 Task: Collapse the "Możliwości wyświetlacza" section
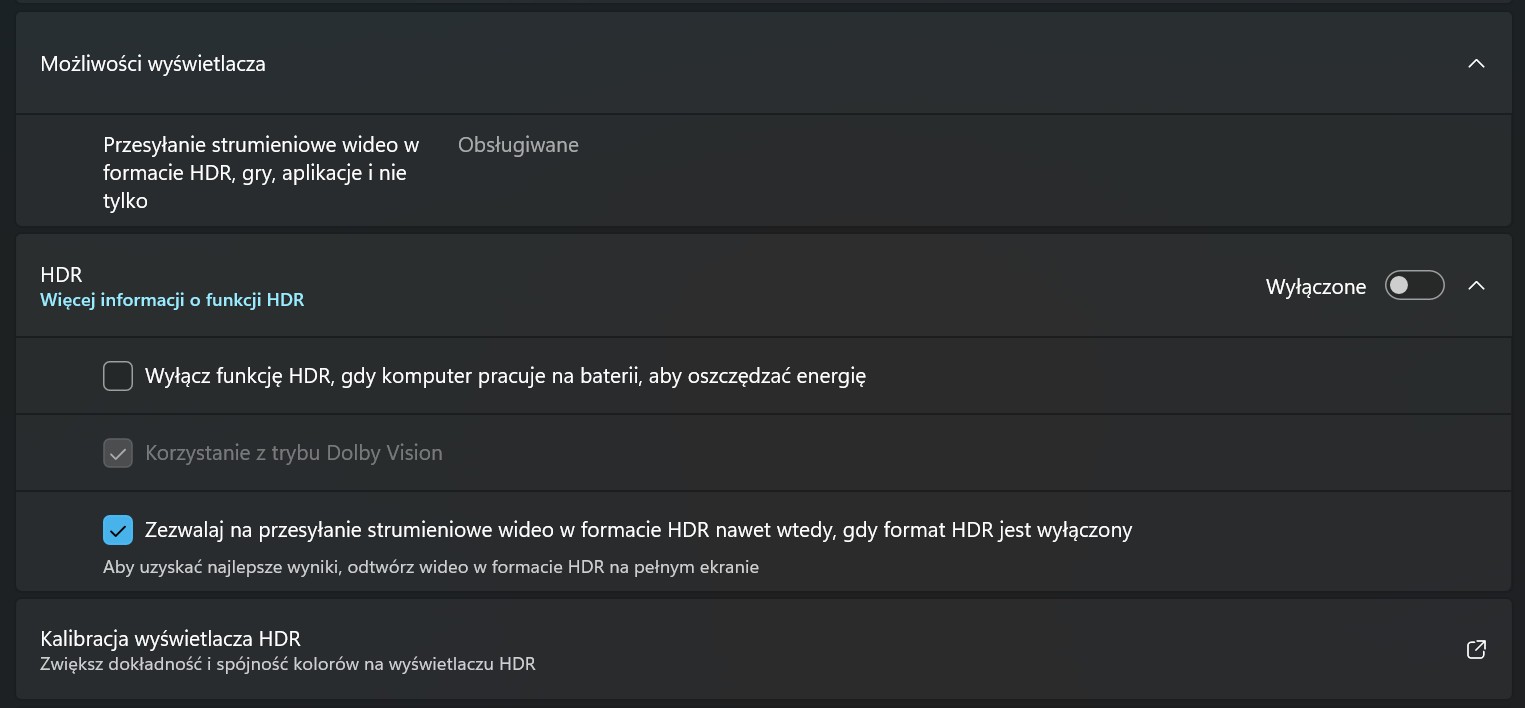tap(1476, 63)
